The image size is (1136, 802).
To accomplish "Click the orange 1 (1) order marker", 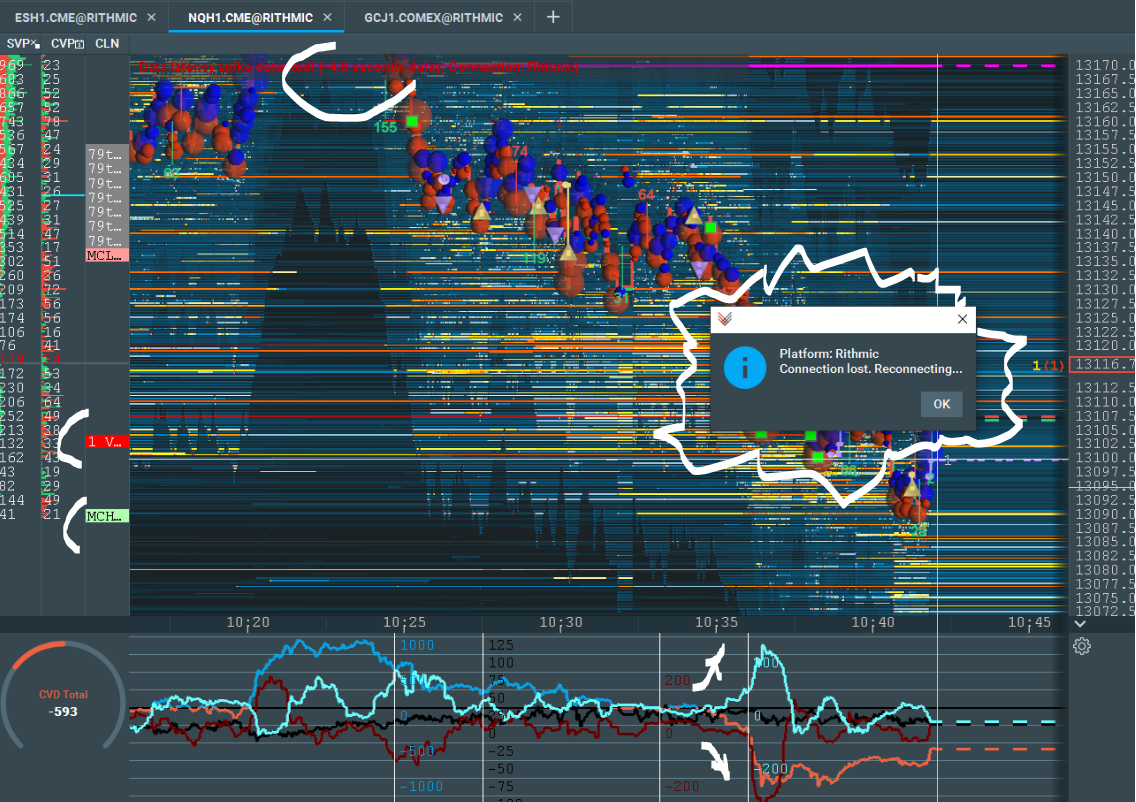I will (x=1048, y=365).
